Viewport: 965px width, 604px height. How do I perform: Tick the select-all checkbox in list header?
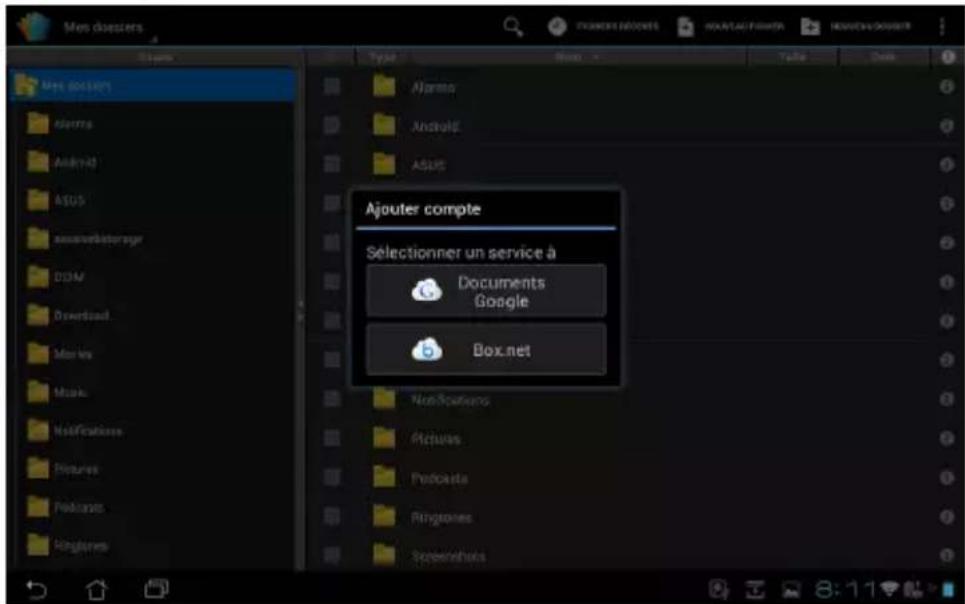(x=331, y=57)
